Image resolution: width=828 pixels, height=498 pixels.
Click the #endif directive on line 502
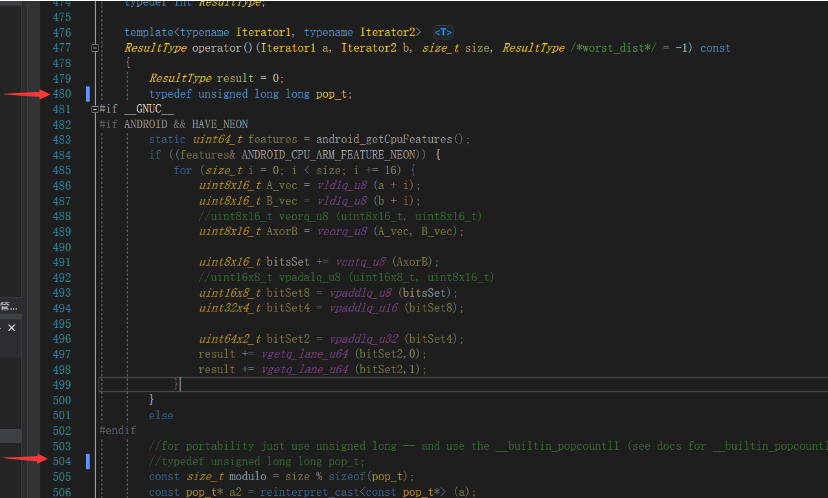coord(117,431)
